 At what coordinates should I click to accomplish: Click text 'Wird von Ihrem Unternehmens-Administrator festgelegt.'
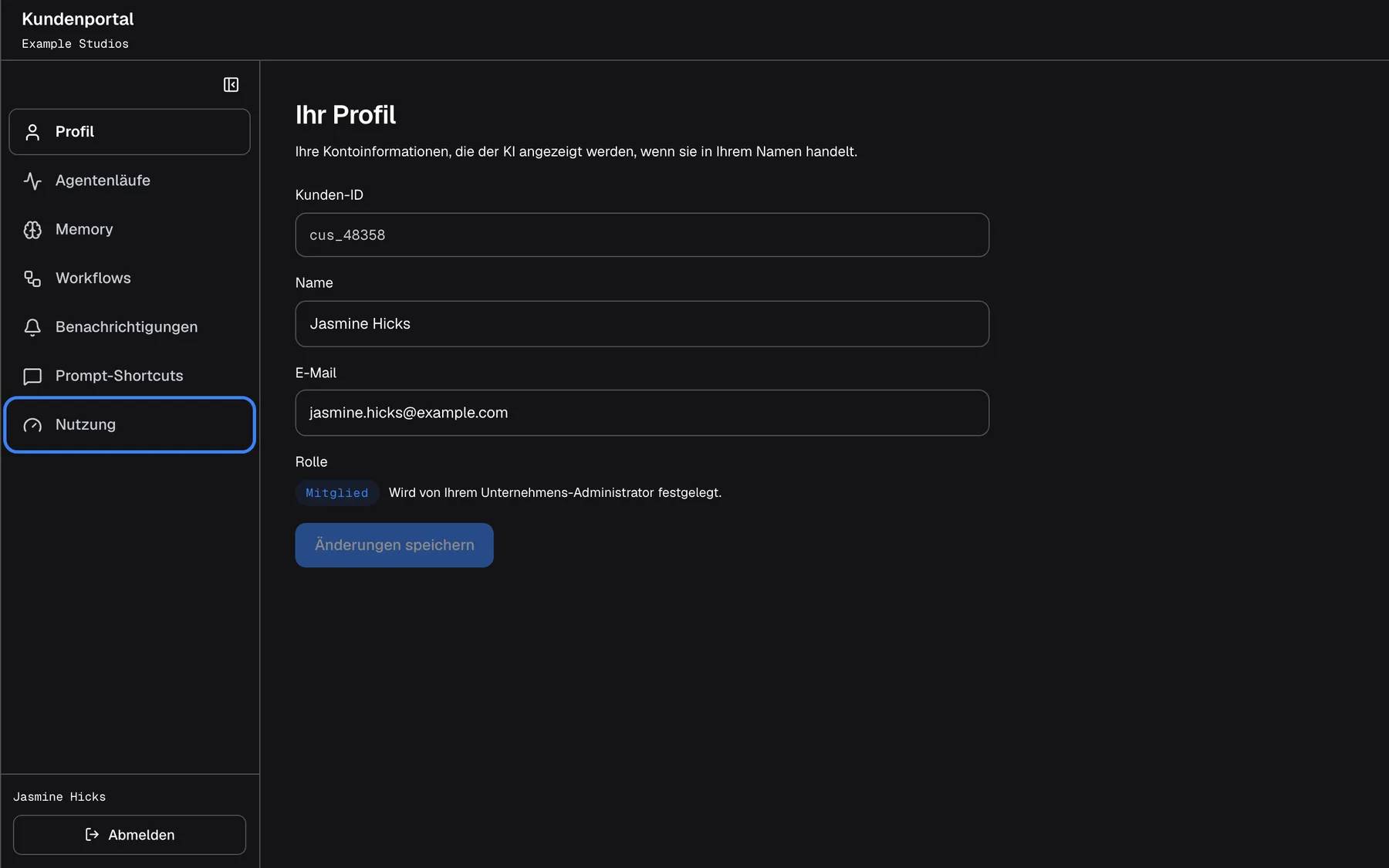[556, 493]
